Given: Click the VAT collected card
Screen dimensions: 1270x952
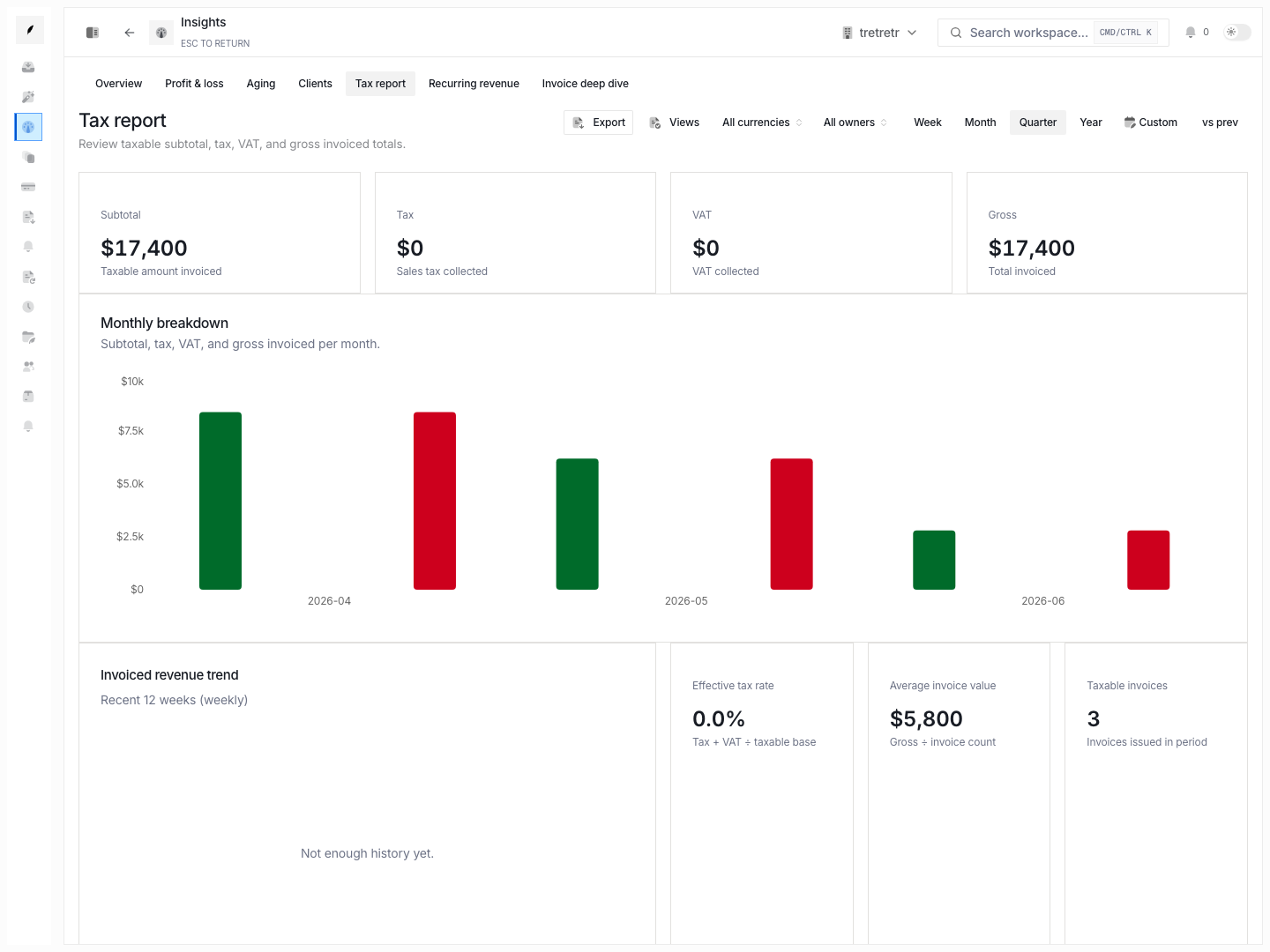Looking at the screenshot, I should [811, 233].
